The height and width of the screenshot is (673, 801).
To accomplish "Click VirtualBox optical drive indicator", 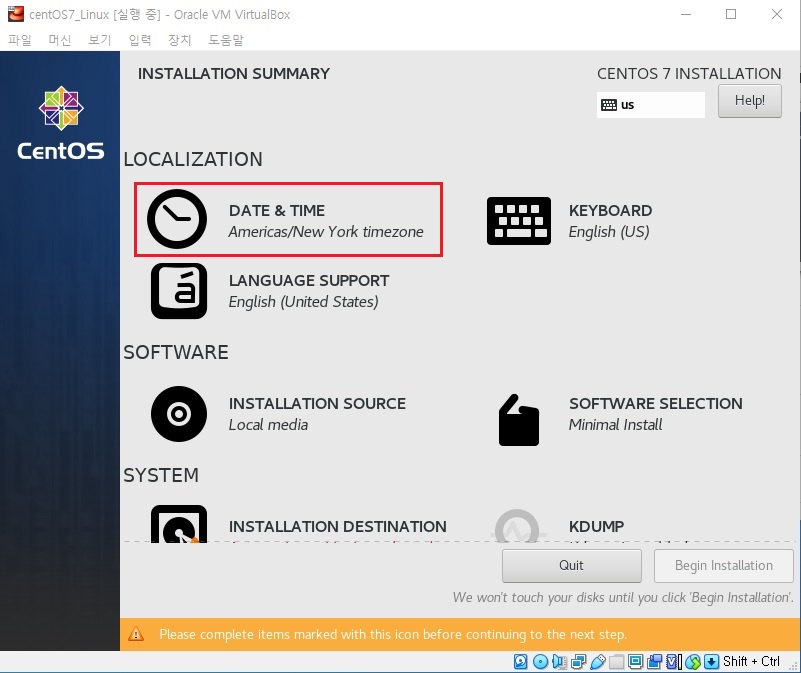I will point(540,661).
